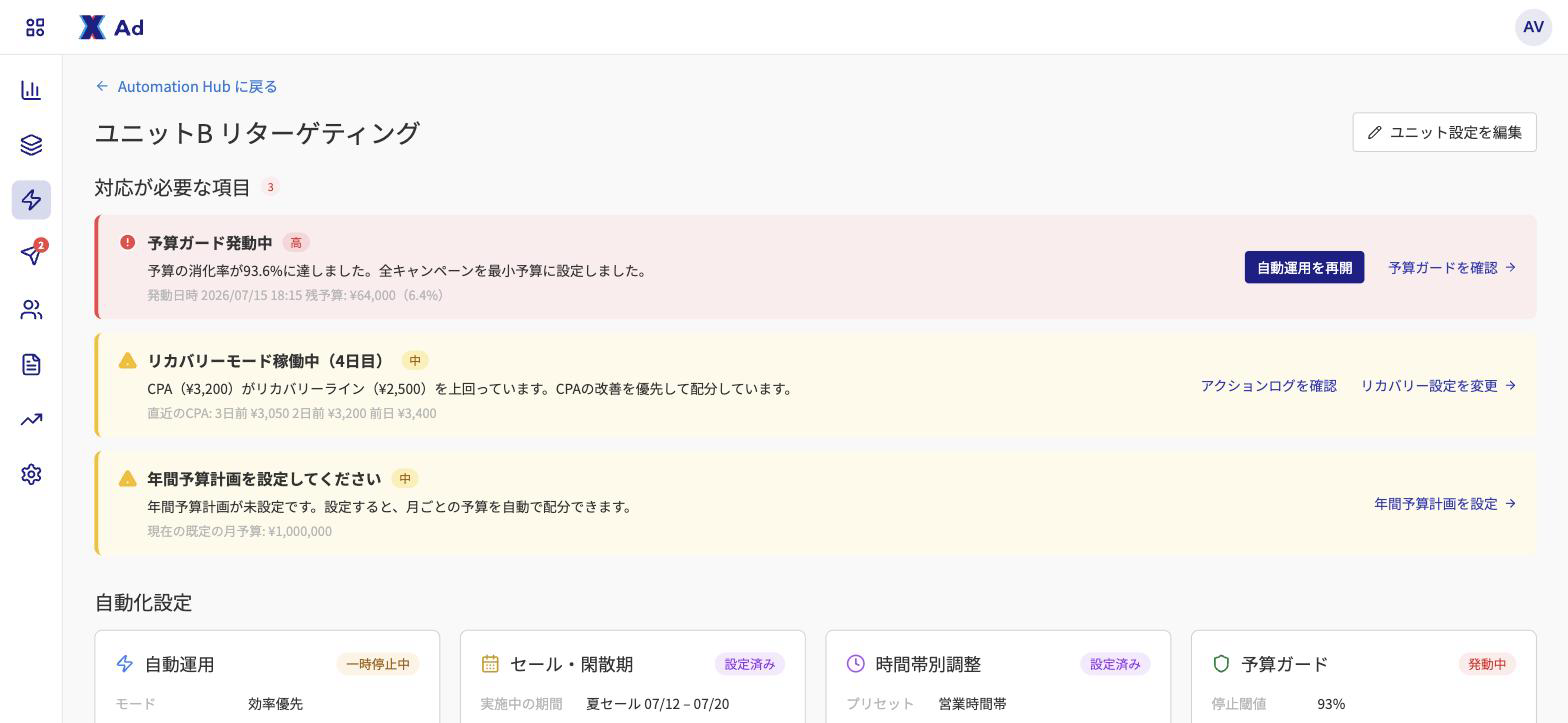Image resolution: width=1568 pixels, height=723 pixels.
Task: Open 年間予算計画を設定 link
Action: click(x=1445, y=503)
